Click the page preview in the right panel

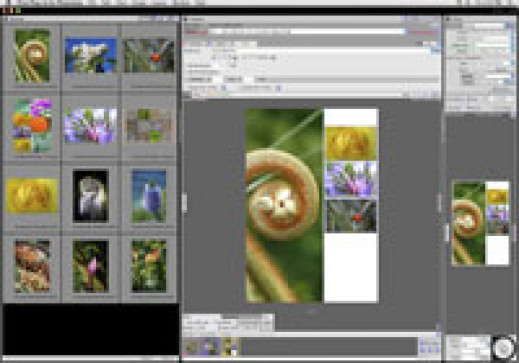(x=480, y=223)
